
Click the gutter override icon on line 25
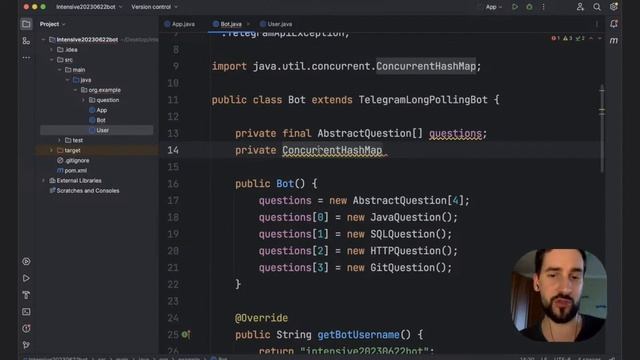[x=185, y=335]
